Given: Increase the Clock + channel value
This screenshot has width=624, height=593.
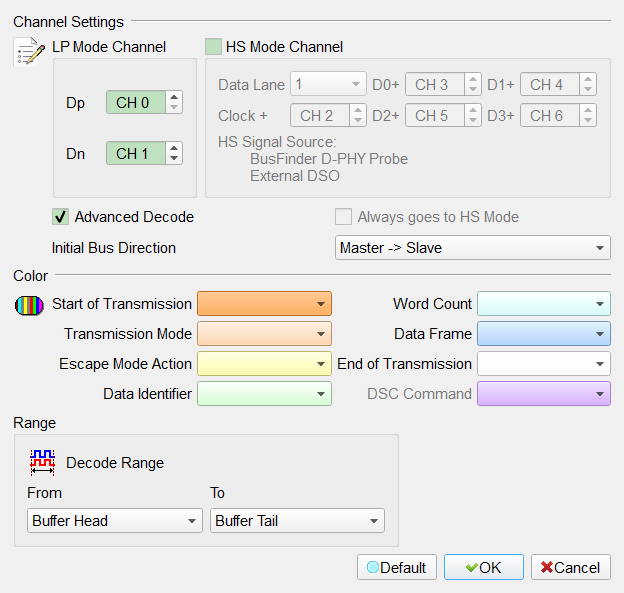Looking at the screenshot, I should (358, 110).
